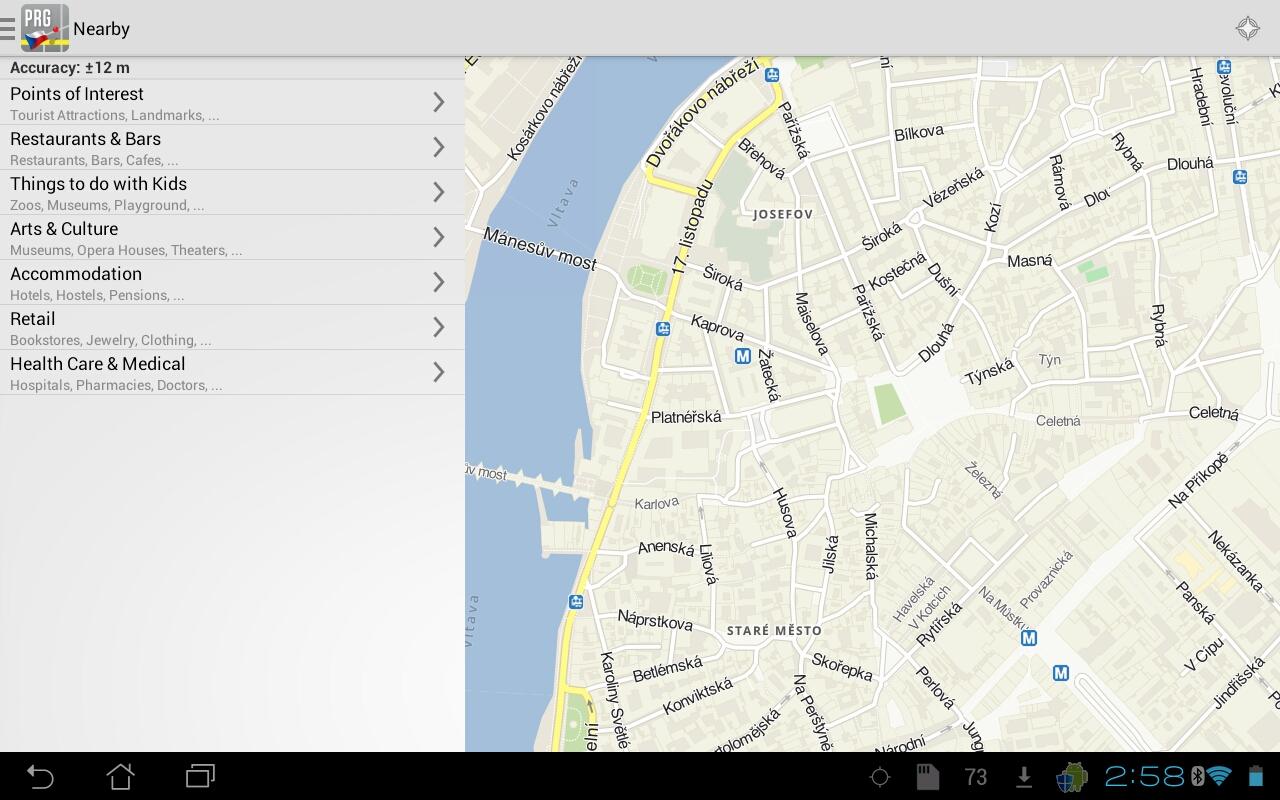Image resolution: width=1280 pixels, height=800 pixels.
Task: Tap 17. listopadu street label
Action: pyautogui.click(x=692, y=227)
